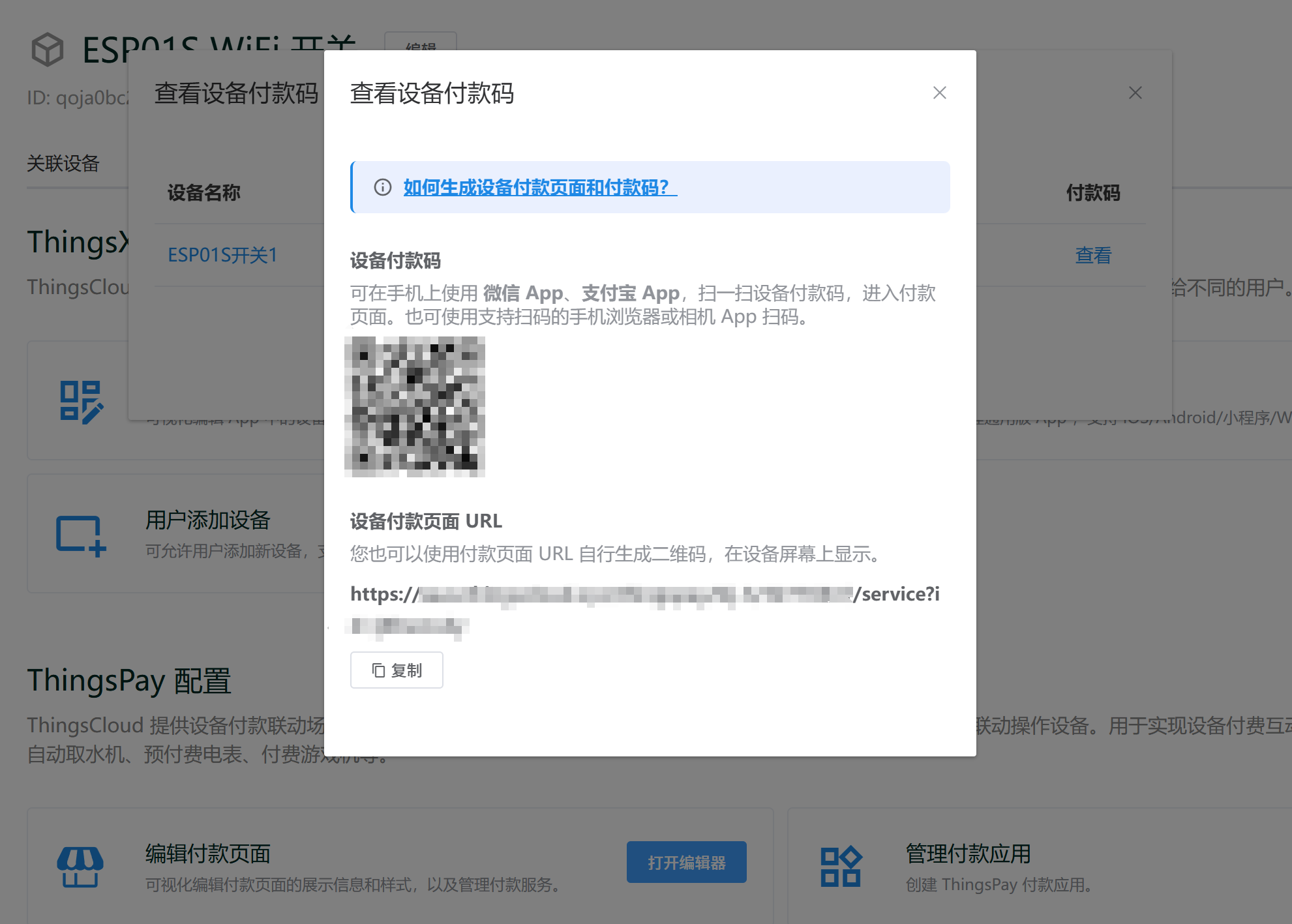Click the storefront icon for 编辑付款页面
This screenshot has height=924, width=1292.
click(80, 867)
